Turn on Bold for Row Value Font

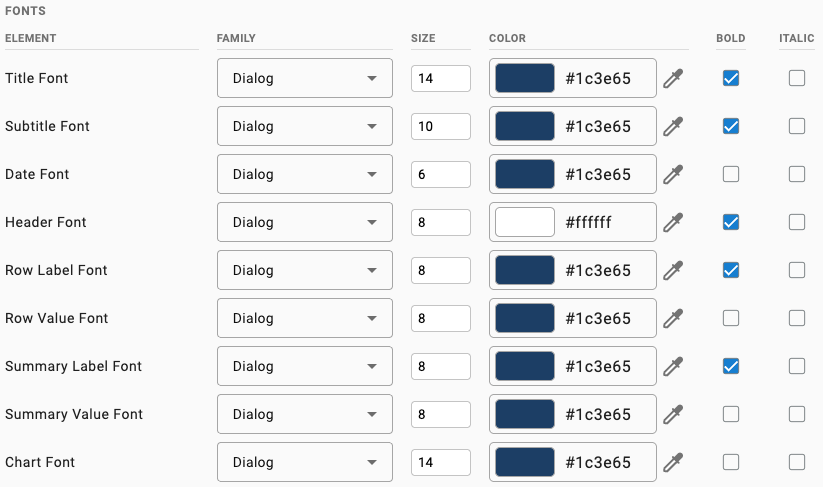pos(731,319)
